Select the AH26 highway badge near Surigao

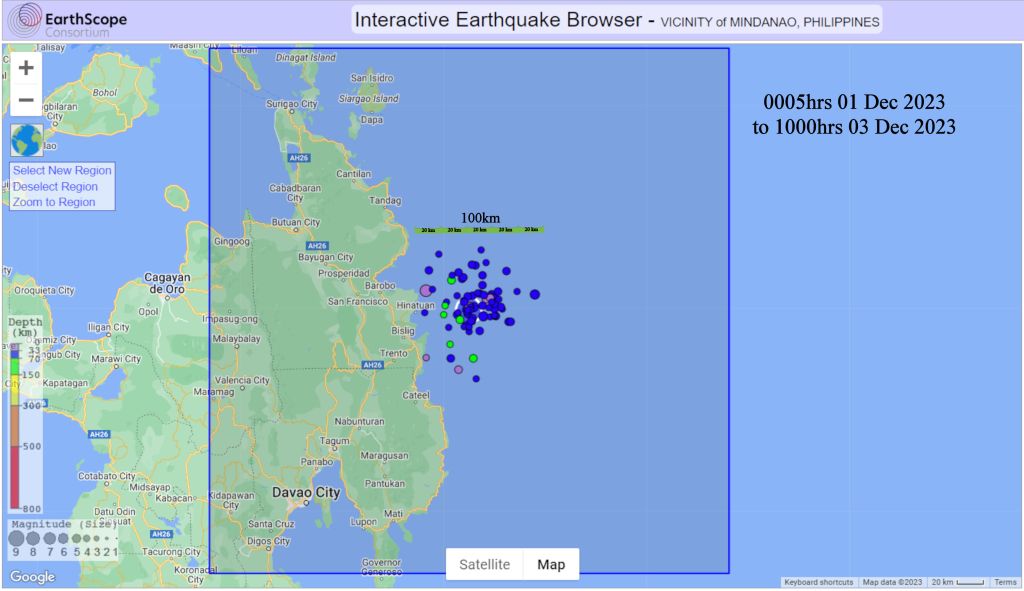(x=297, y=158)
